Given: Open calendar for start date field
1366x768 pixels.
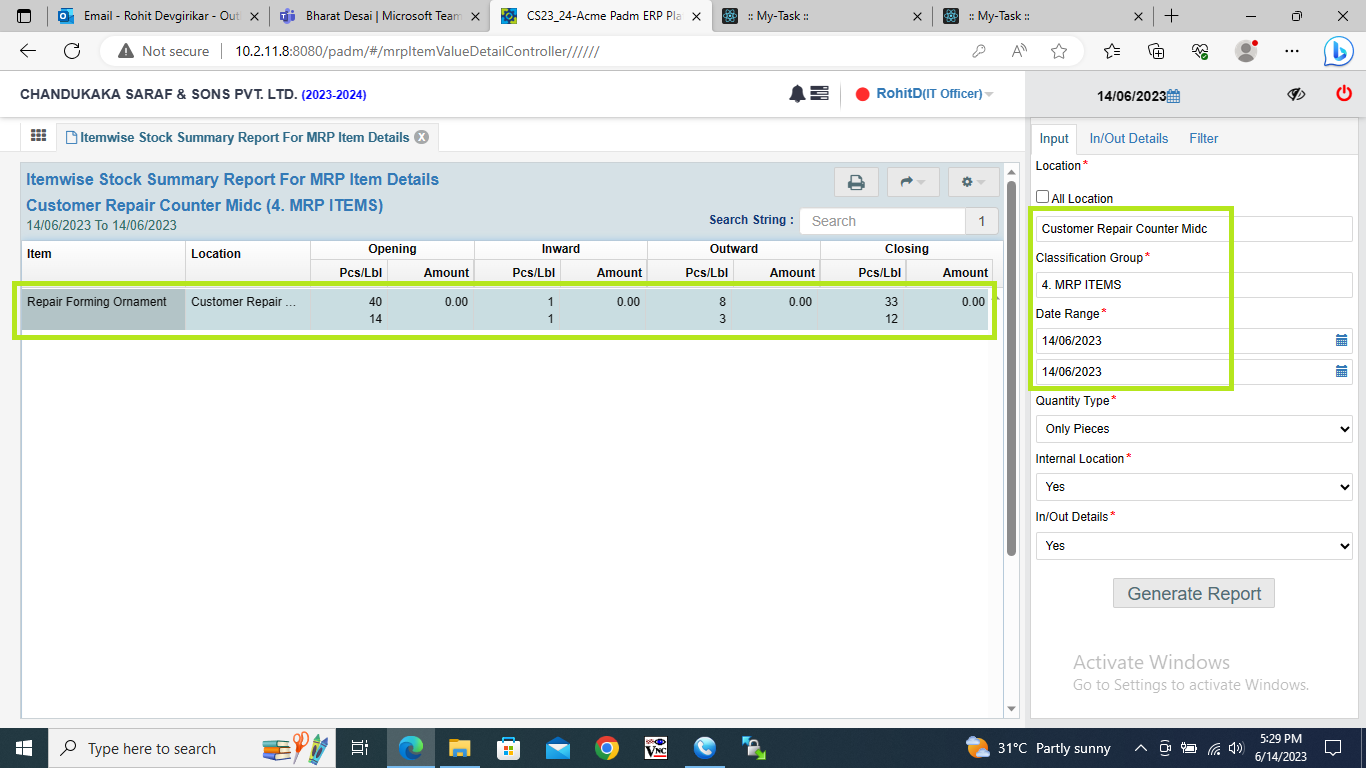Looking at the screenshot, I should (x=1342, y=341).
